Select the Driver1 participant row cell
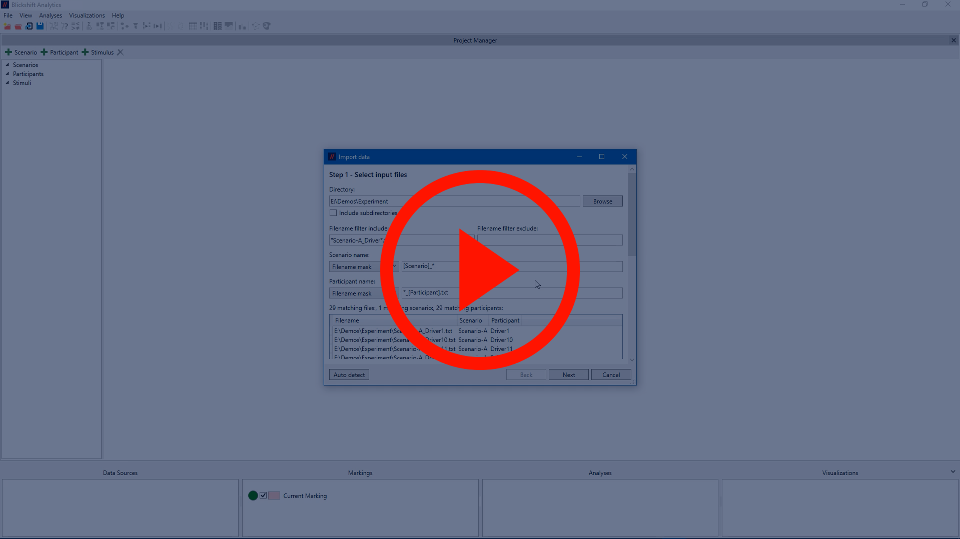 [x=500, y=331]
